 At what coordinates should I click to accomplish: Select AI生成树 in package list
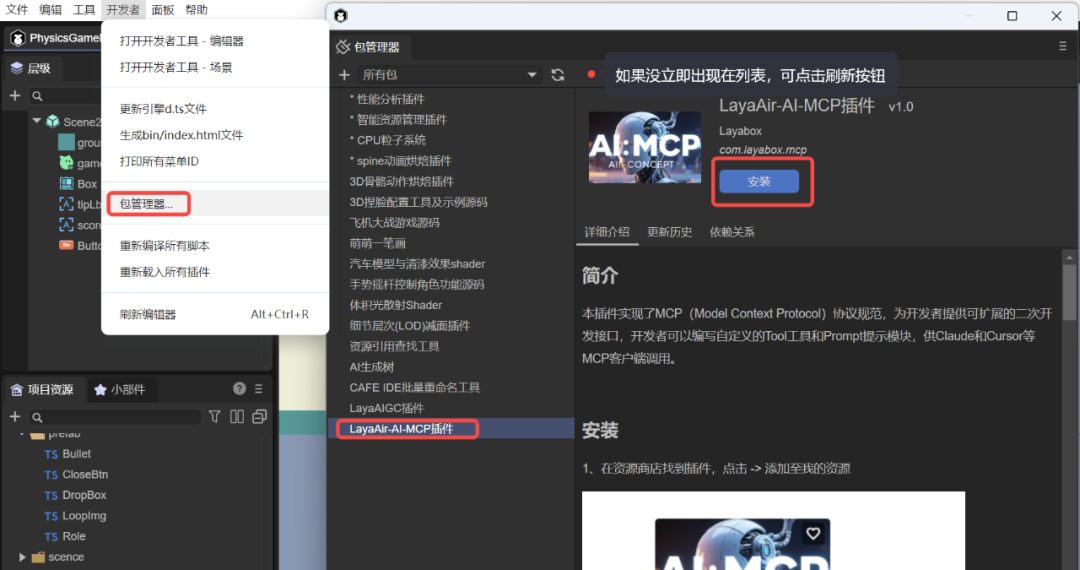pyautogui.click(x=451, y=367)
